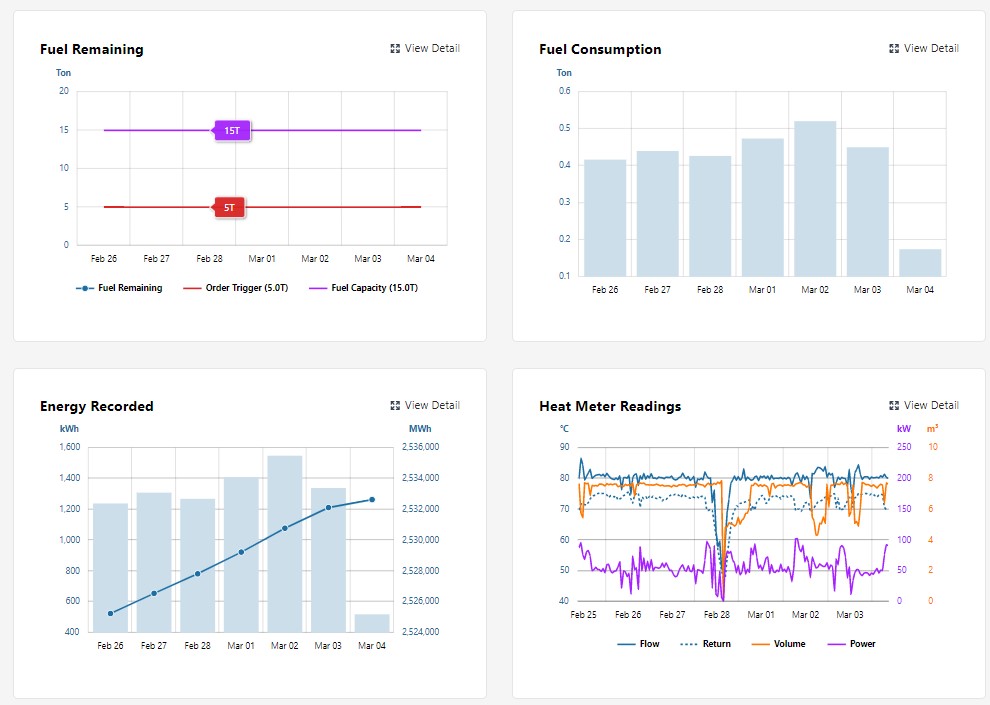Open View Detail for Energy Recorded
This screenshot has width=990, height=705.
pos(425,405)
